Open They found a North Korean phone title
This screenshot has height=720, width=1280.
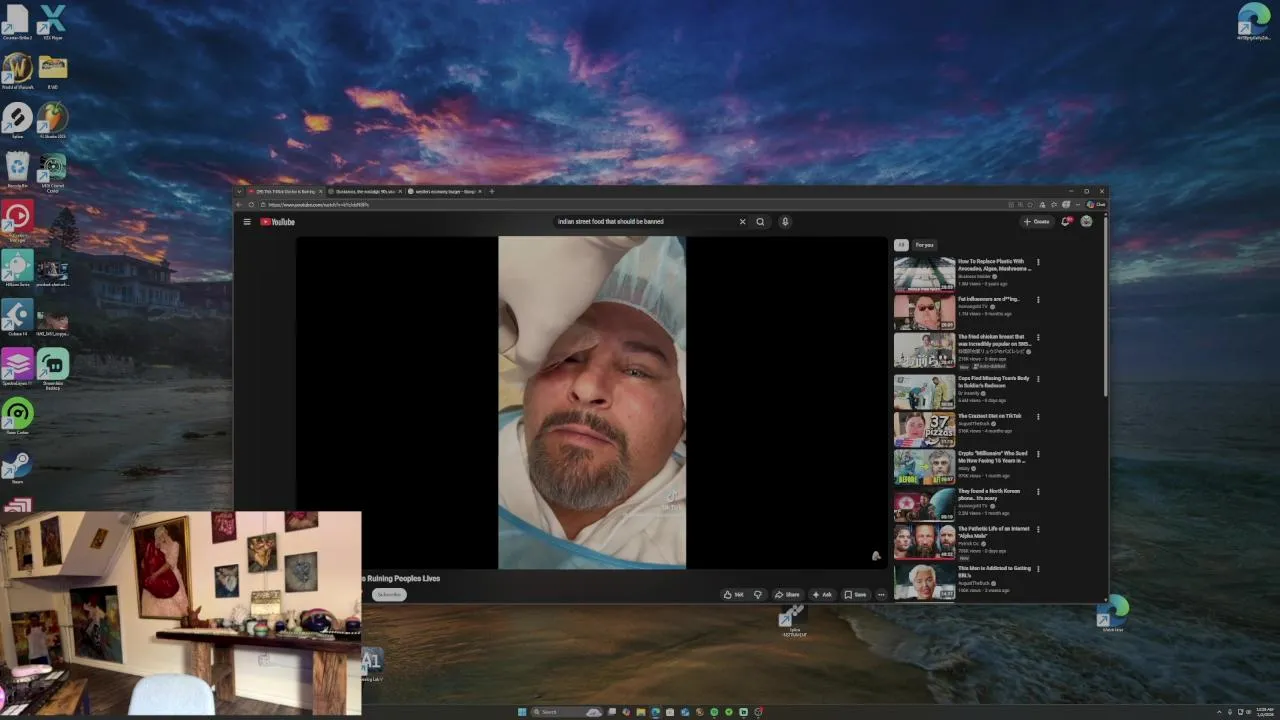tap(989, 494)
